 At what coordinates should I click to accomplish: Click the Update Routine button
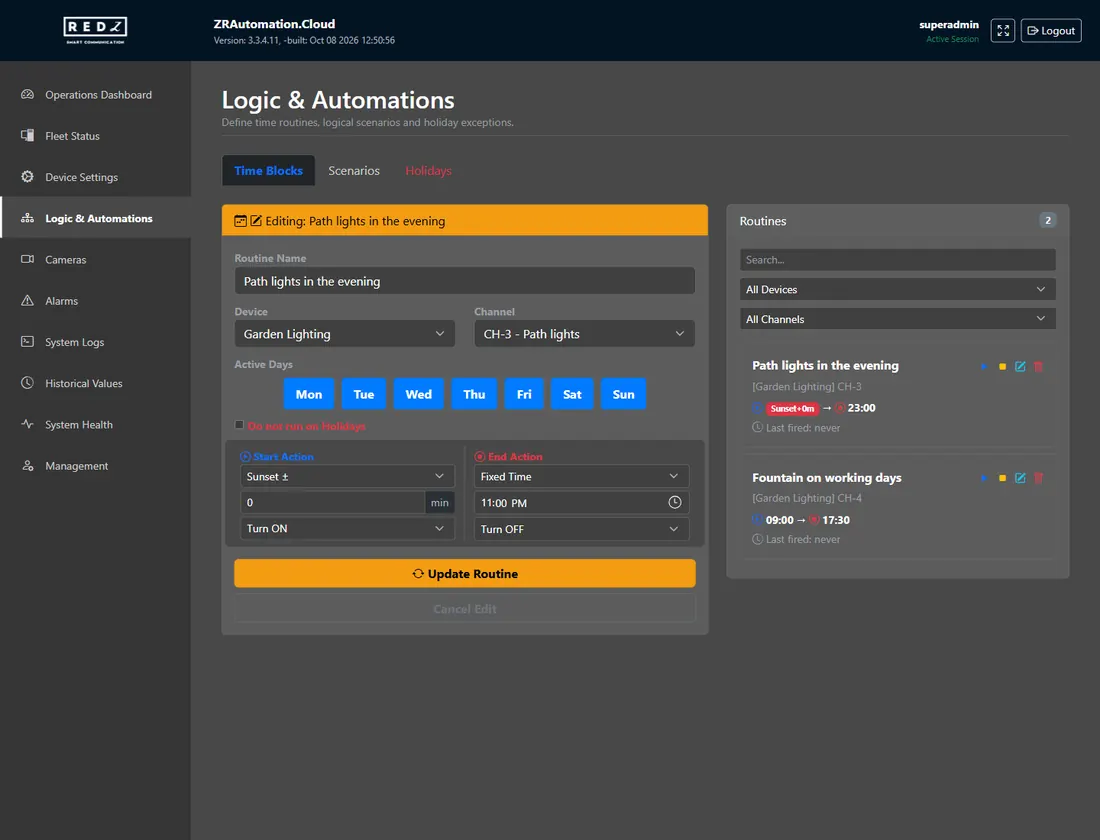pos(464,573)
